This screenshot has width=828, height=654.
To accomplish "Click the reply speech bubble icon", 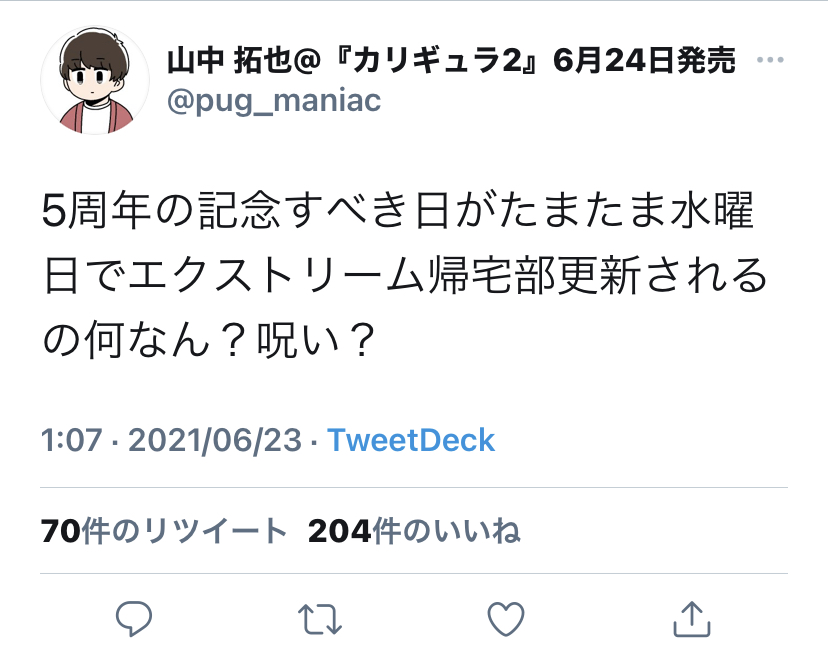I will tap(134, 618).
